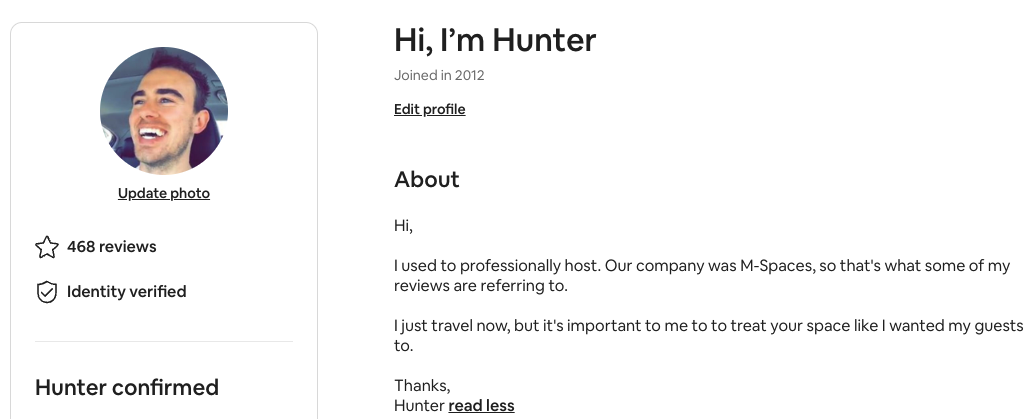The width and height of the screenshot is (1035, 419).
Task: Open Hunter's circular profile photo
Action: (x=164, y=111)
